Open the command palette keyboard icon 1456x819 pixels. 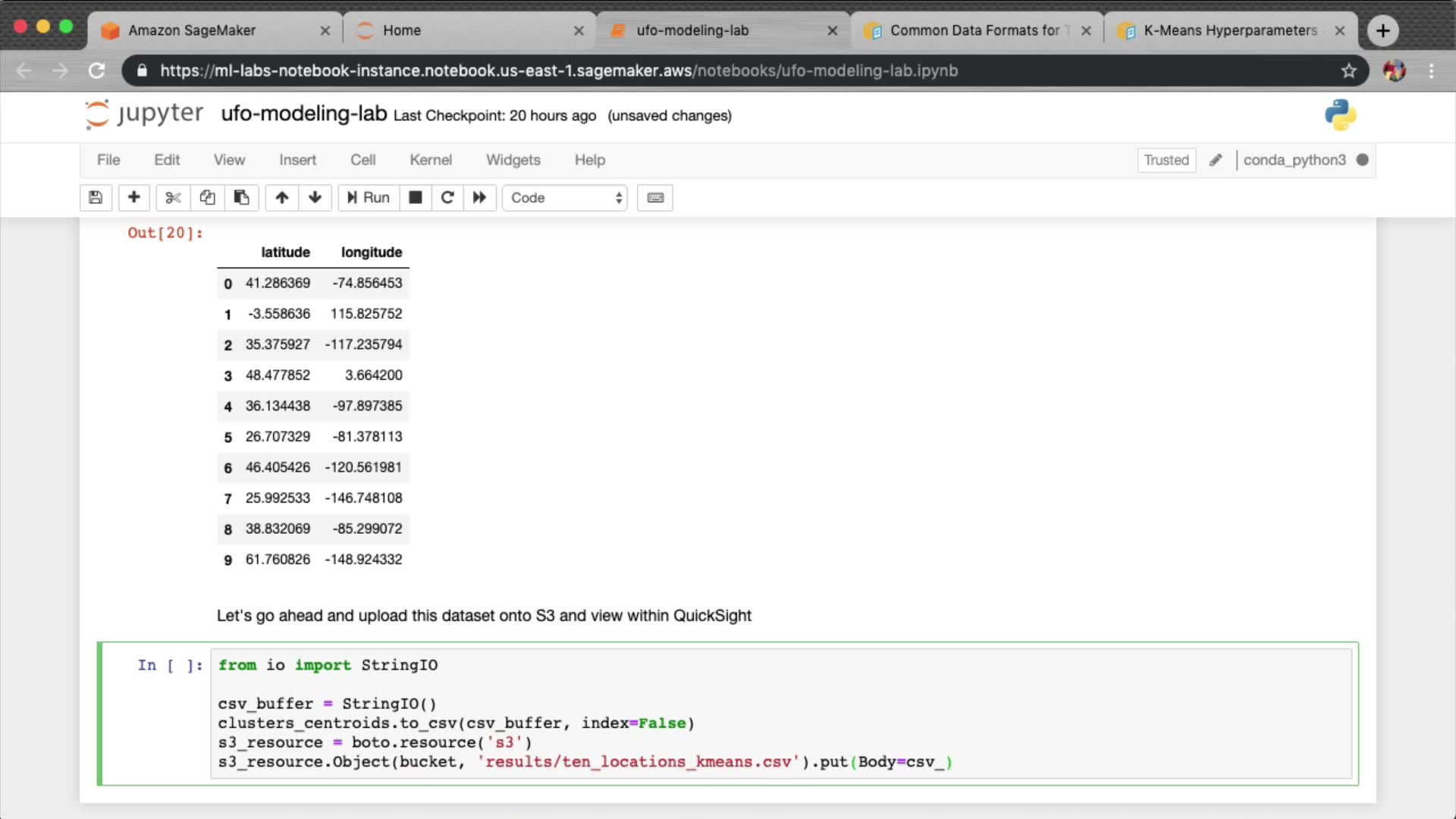655,198
